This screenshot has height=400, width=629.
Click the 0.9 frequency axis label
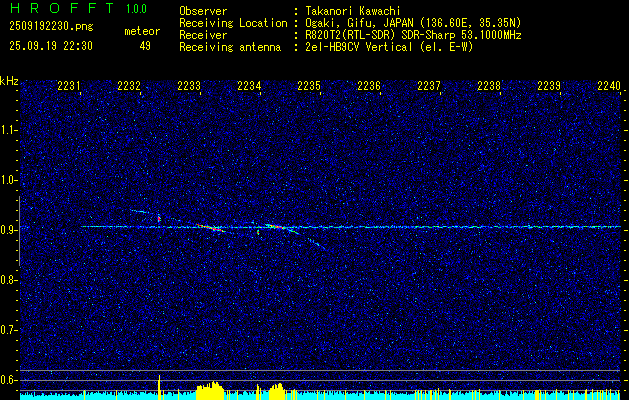(8, 230)
